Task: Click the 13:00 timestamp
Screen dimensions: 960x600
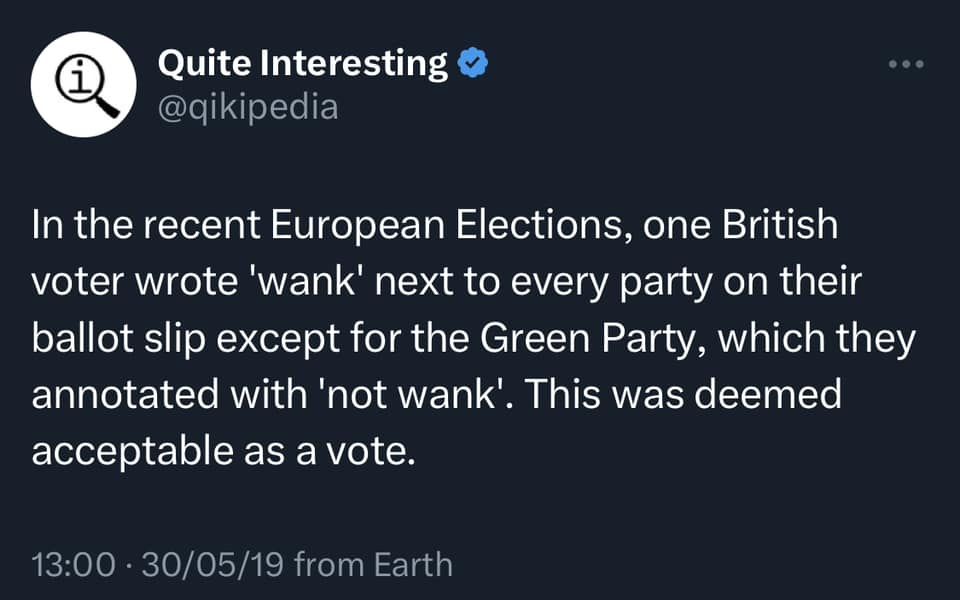Action: click(74, 565)
